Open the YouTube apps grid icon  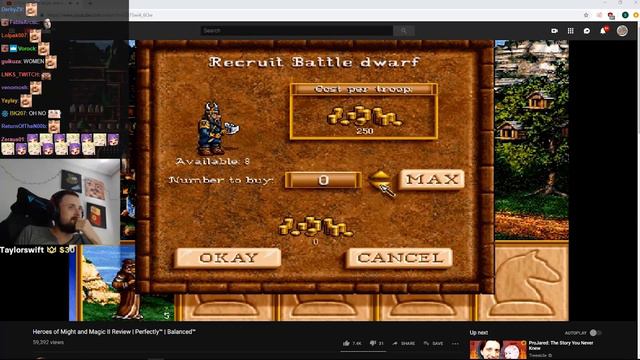(x=571, y=31)
